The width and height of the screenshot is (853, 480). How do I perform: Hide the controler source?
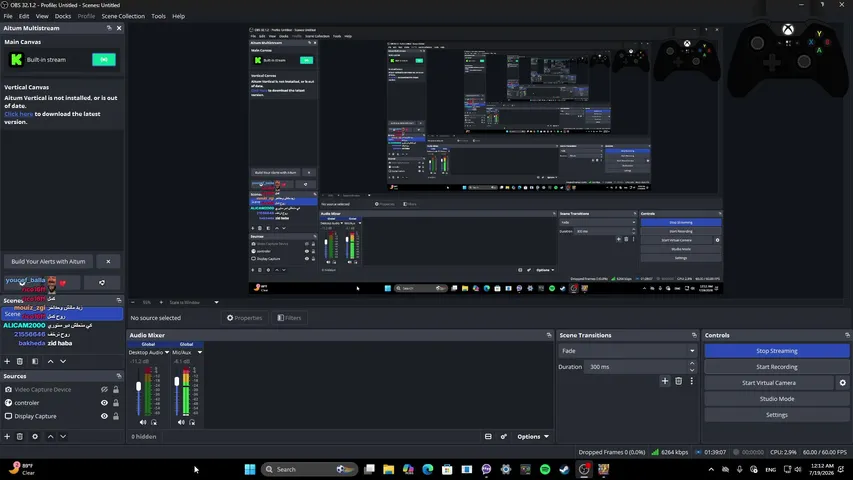104,403
